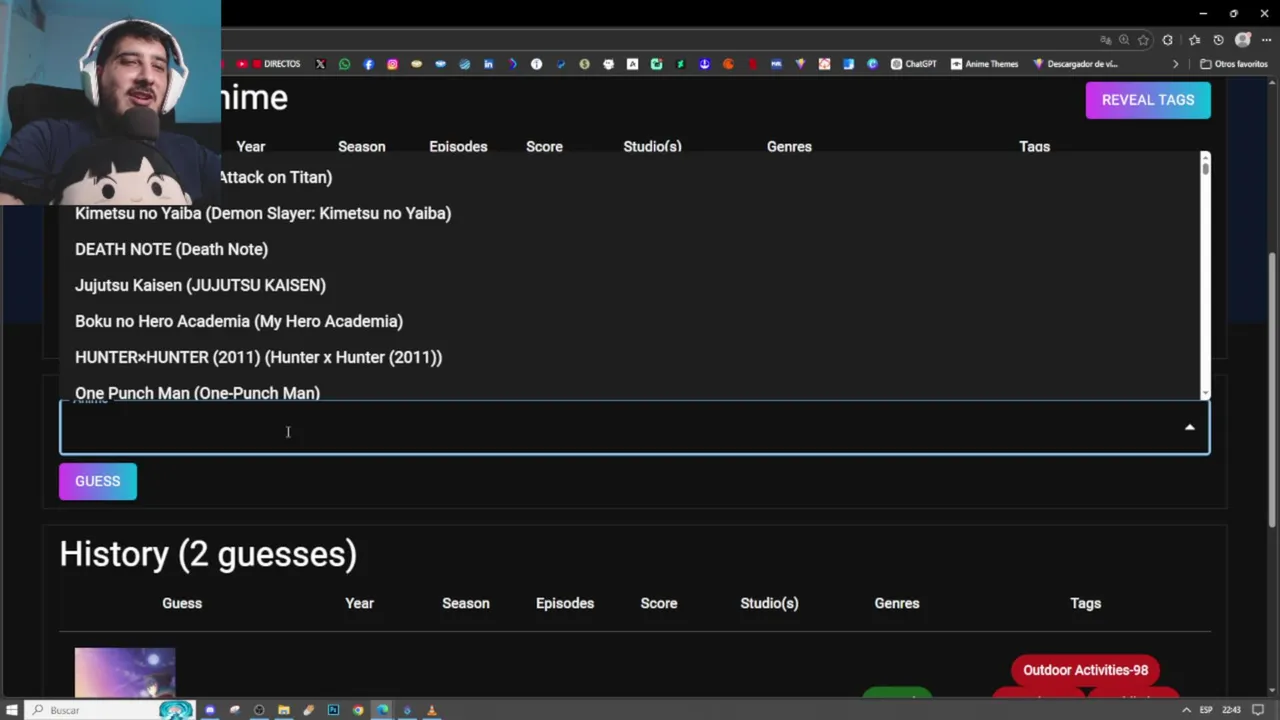Image resolution: width=1280 pixels, height=720 pixels.
Task: Switch to Microsoft Edge in the taskbar
Action: pyautogui.click(x=382, y=710)
